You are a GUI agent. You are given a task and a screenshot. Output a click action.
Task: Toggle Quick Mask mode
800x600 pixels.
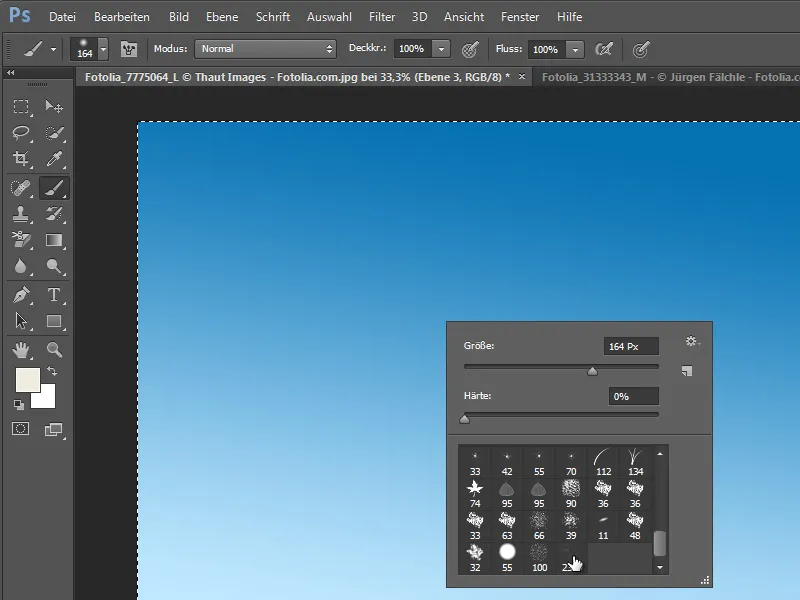coord(21,429)
